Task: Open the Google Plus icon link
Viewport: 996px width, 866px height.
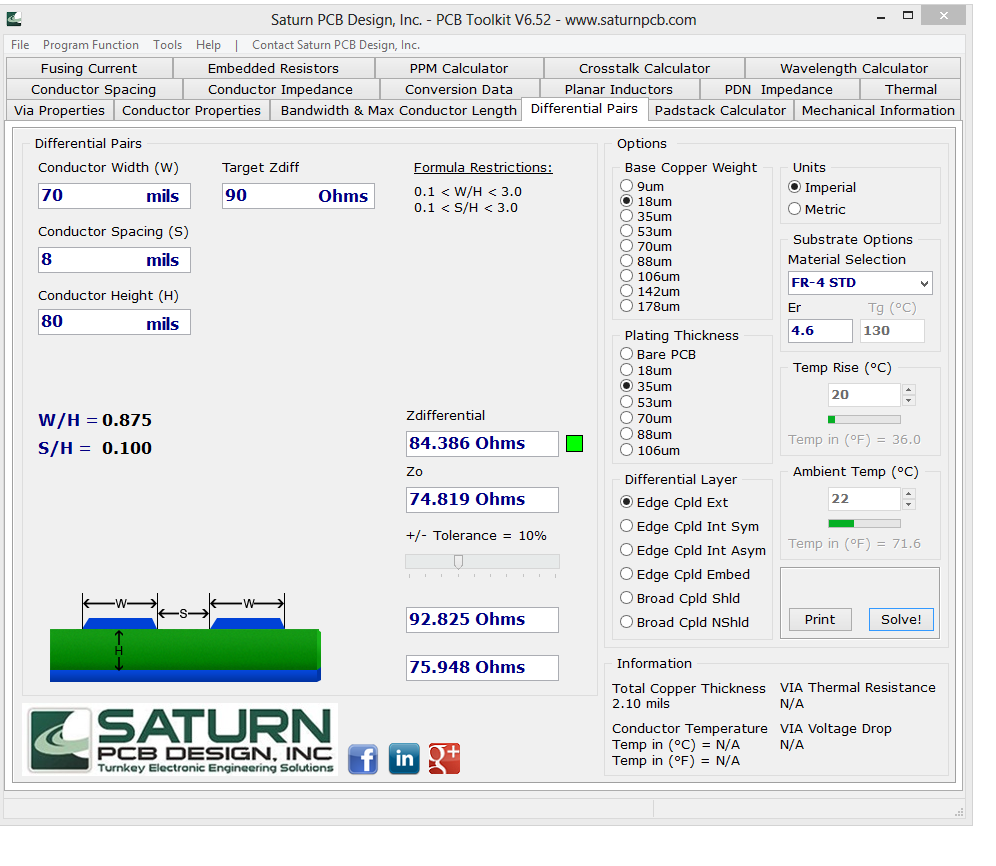Action: pyautogui.click(x=445, y=759)
